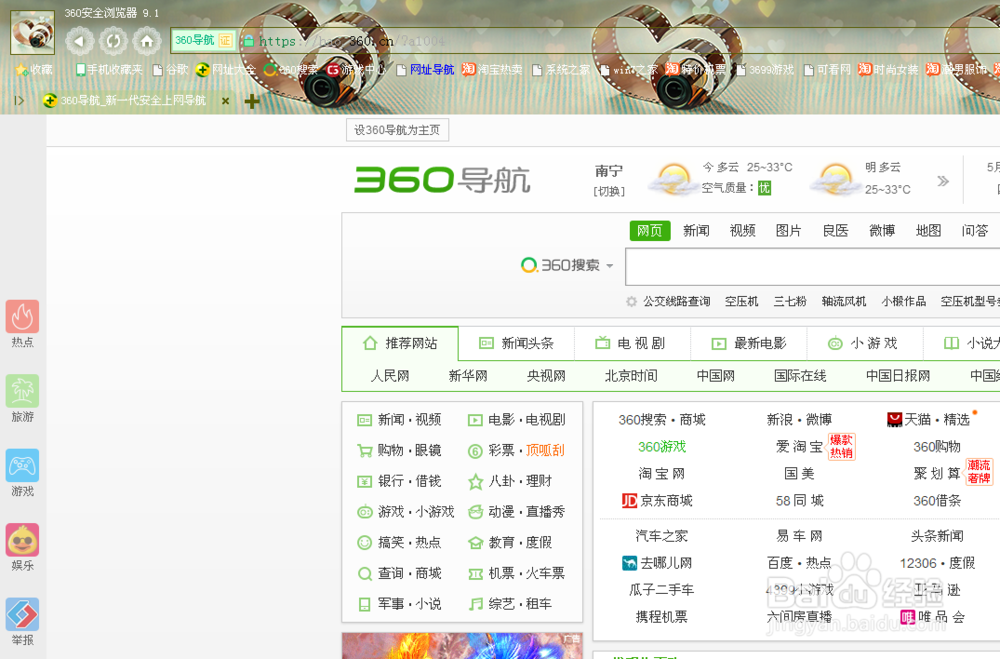The height and width of the screenshot is (659, 1000).
Task: Open 游戏中心 bookmark
Action: pyautogui.click(x=357, y=70)
